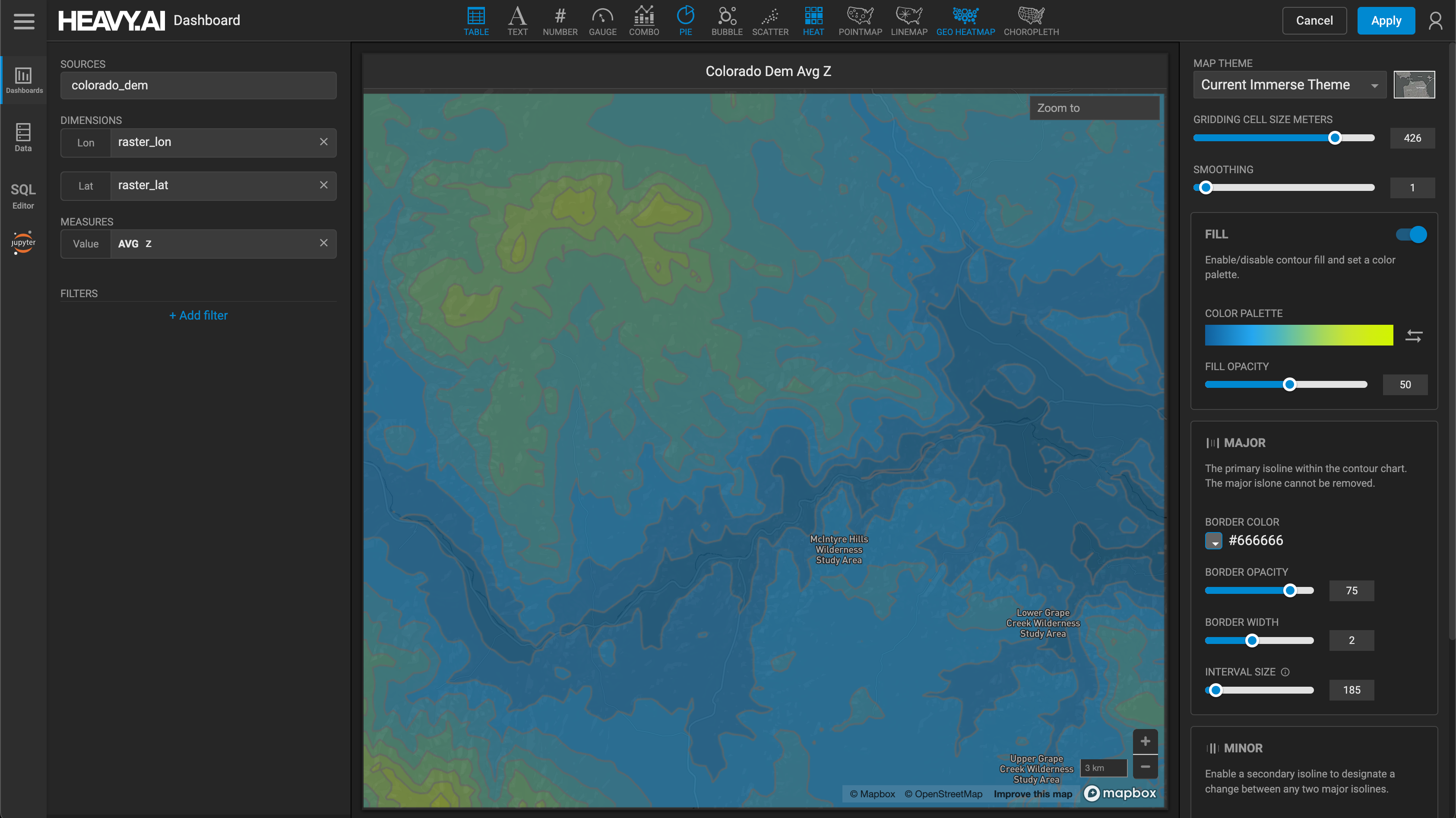Pick the Bubble chart type
Screen dimensions: 1456x818
[726, 21]
